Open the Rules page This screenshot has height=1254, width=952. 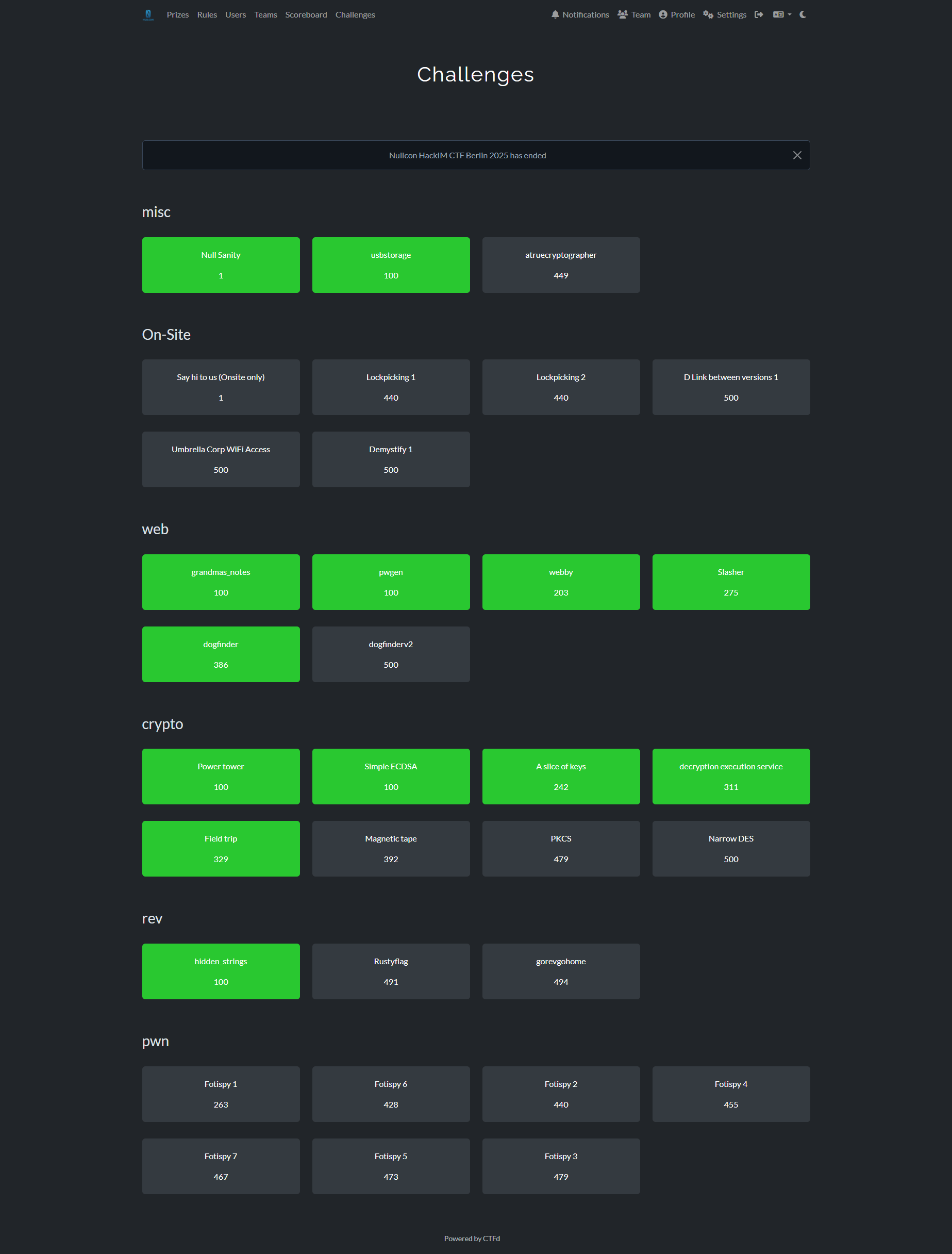[207, 15]
